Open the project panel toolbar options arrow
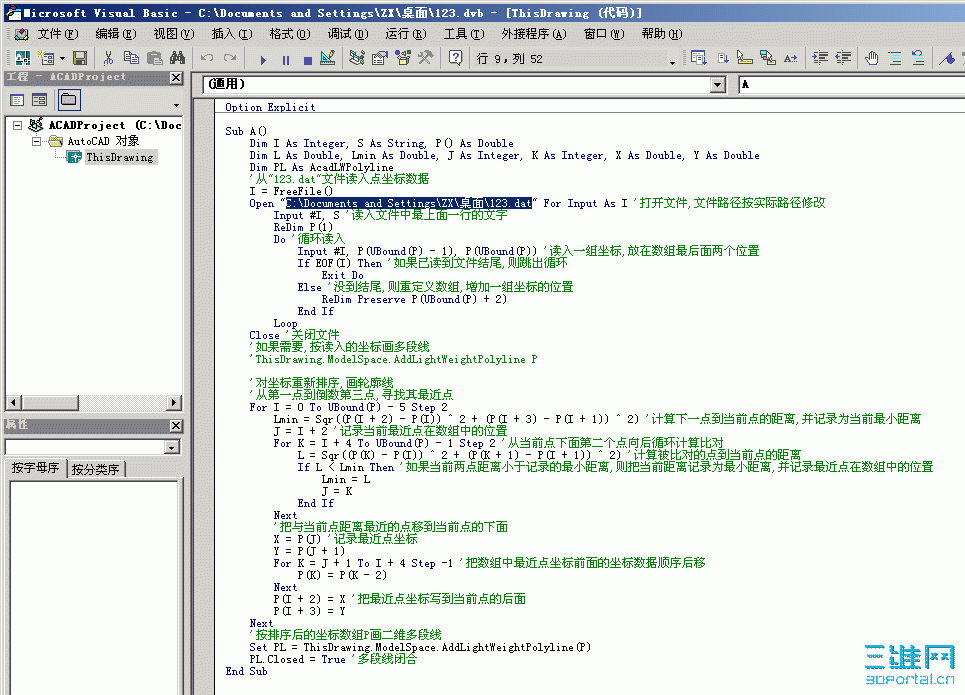 point(176,105)
